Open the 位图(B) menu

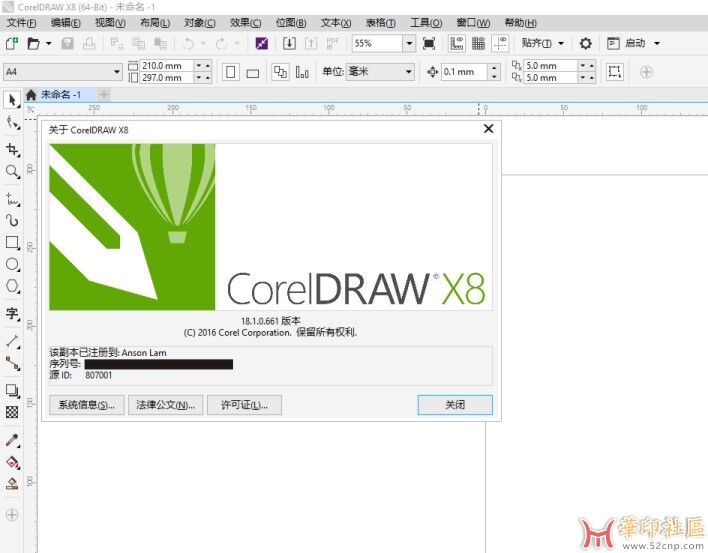[290, 23]
